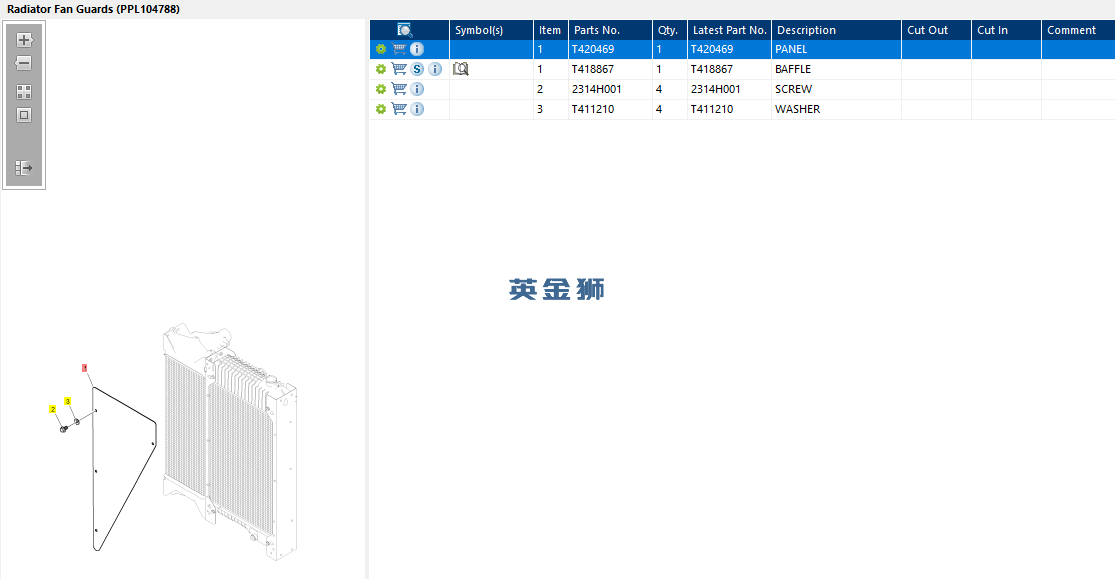Zoom in the diagram with plus button
1115x579 pixels.
tap(24, 40)
